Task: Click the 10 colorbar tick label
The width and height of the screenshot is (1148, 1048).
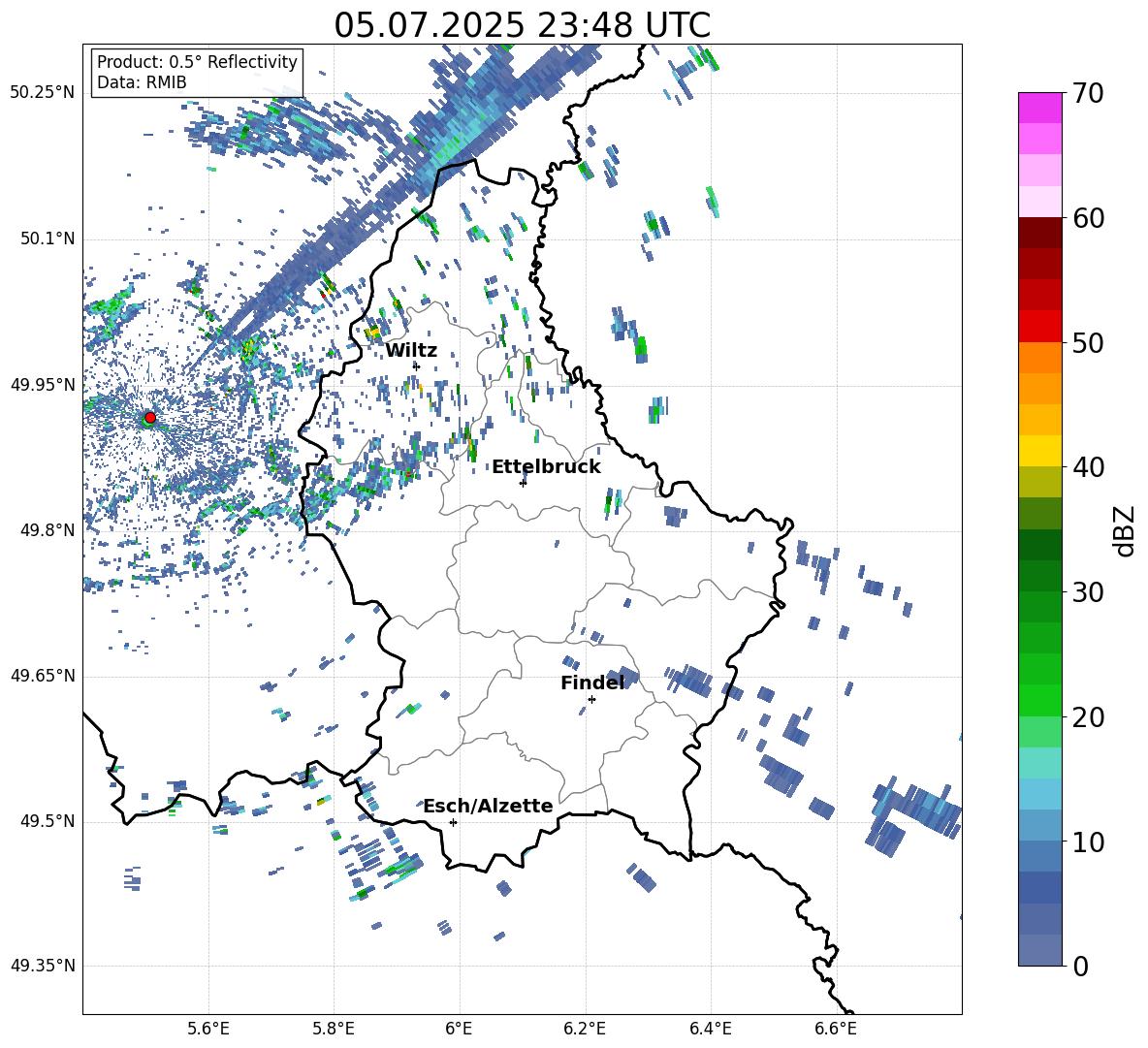Action: coord(1088,842)
